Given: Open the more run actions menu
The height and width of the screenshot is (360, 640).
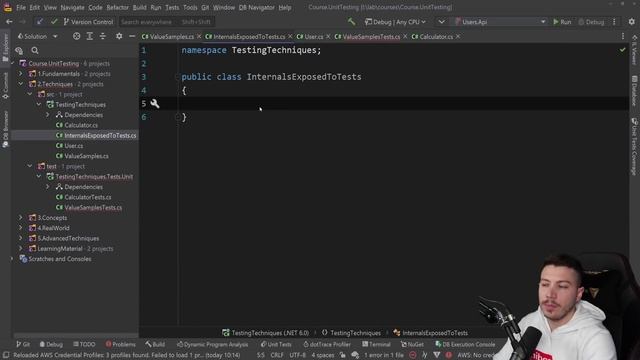Looking at the screenshot, I should point(614,22).
